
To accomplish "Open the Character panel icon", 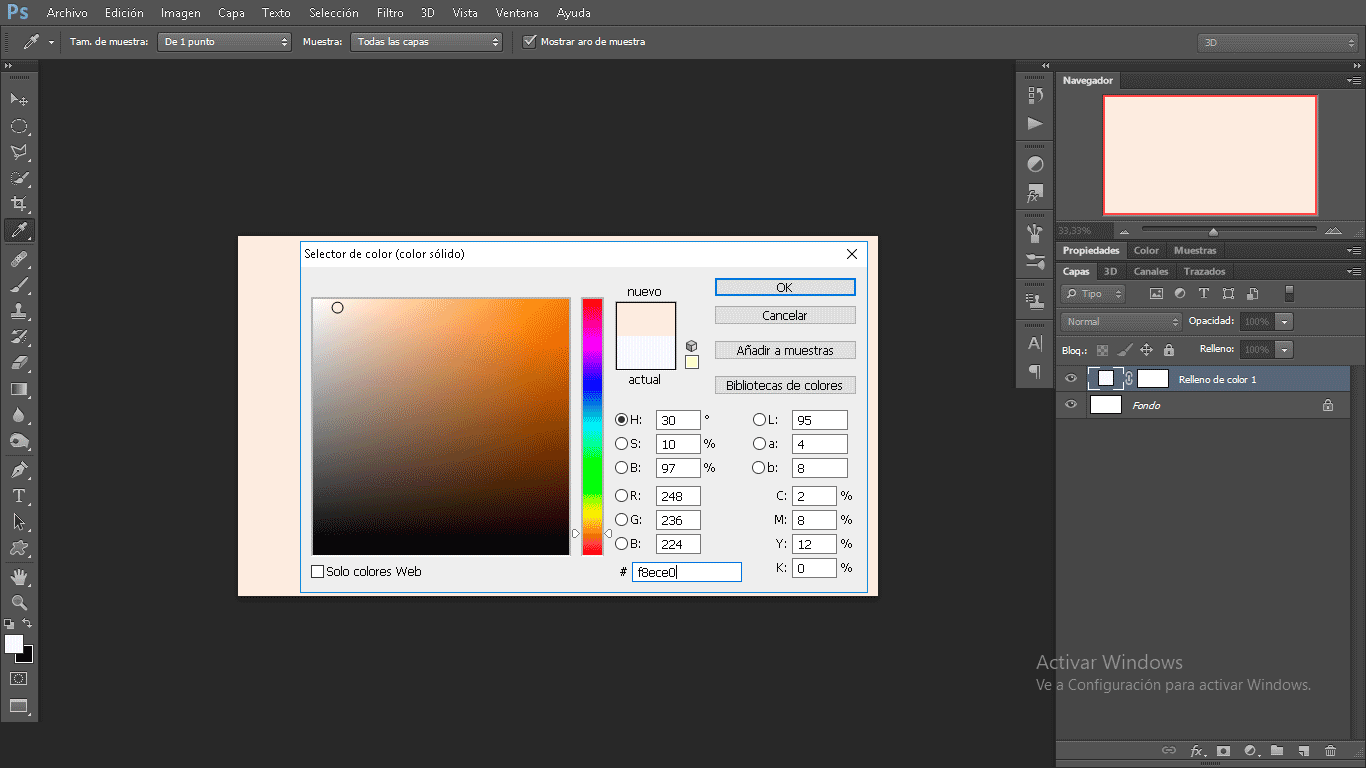I will coord(1035,343).
